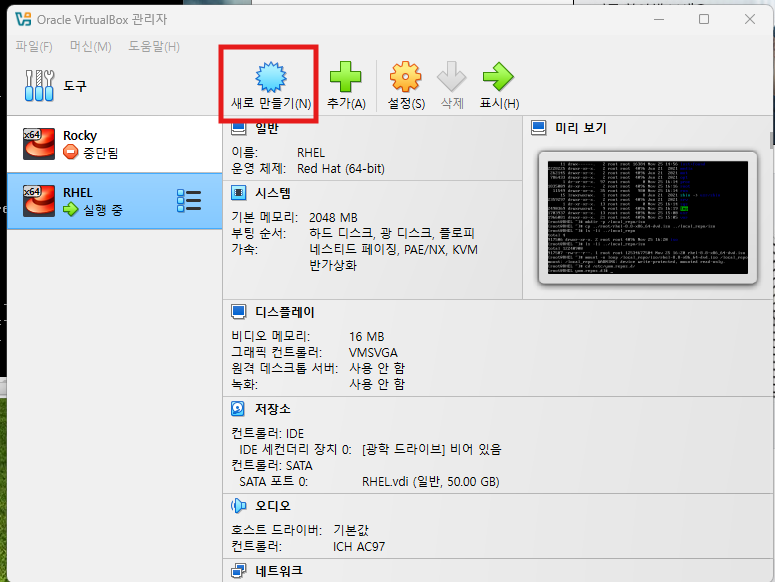Open the Machine (머신) menu
The width and height of the screenshot is (775, 582).
90,46
